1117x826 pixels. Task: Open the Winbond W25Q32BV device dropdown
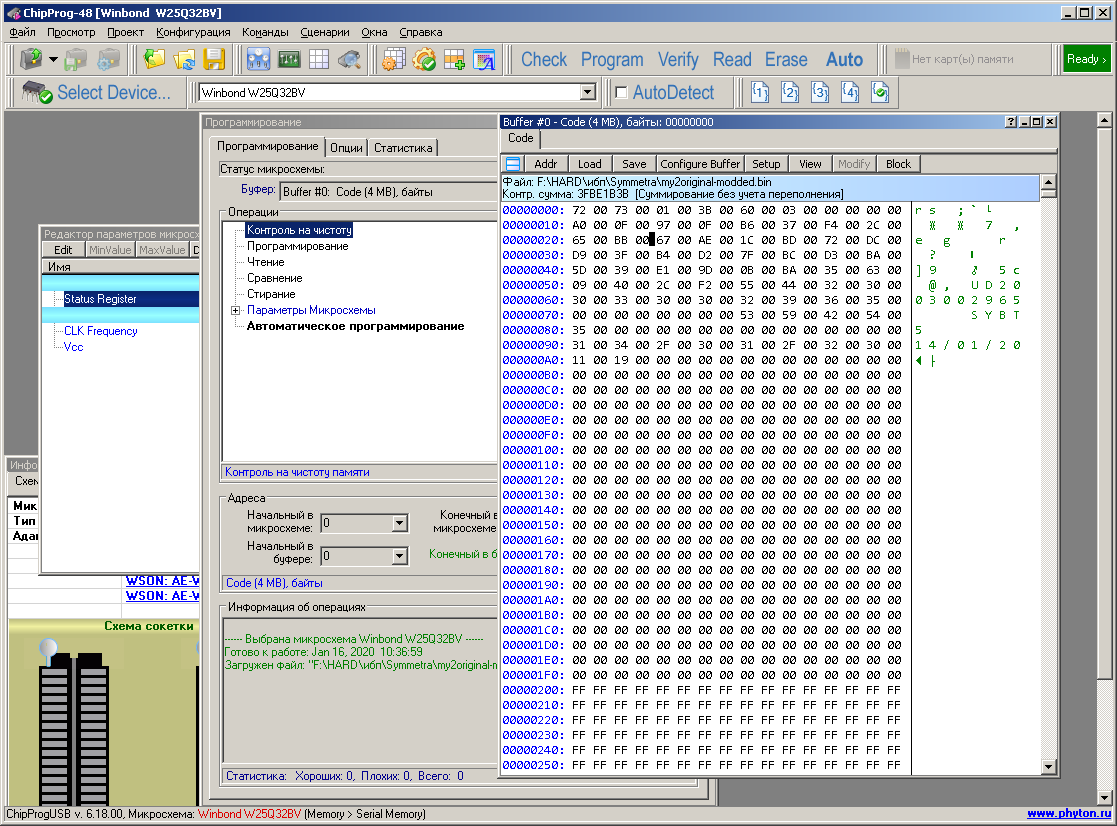click(x=588, y=93)
